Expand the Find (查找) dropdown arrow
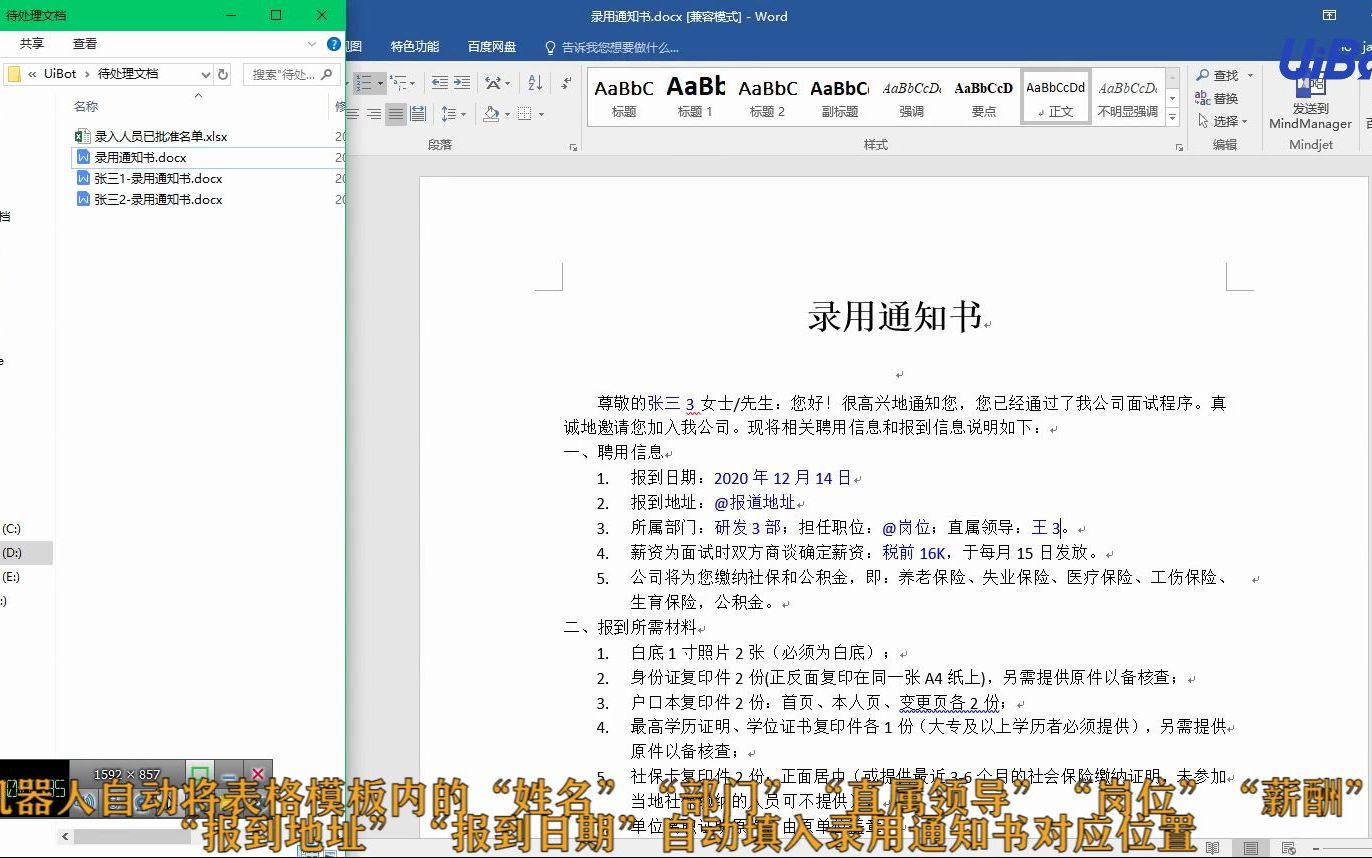 click(x=1250, y=75)
